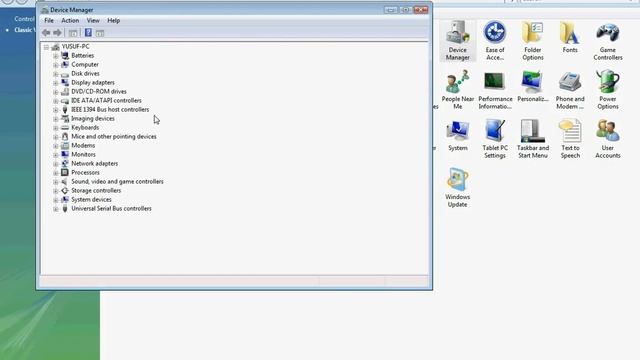Click the Network adapters icon
Screen dimensions: 640x360
(x=64, y=163)
